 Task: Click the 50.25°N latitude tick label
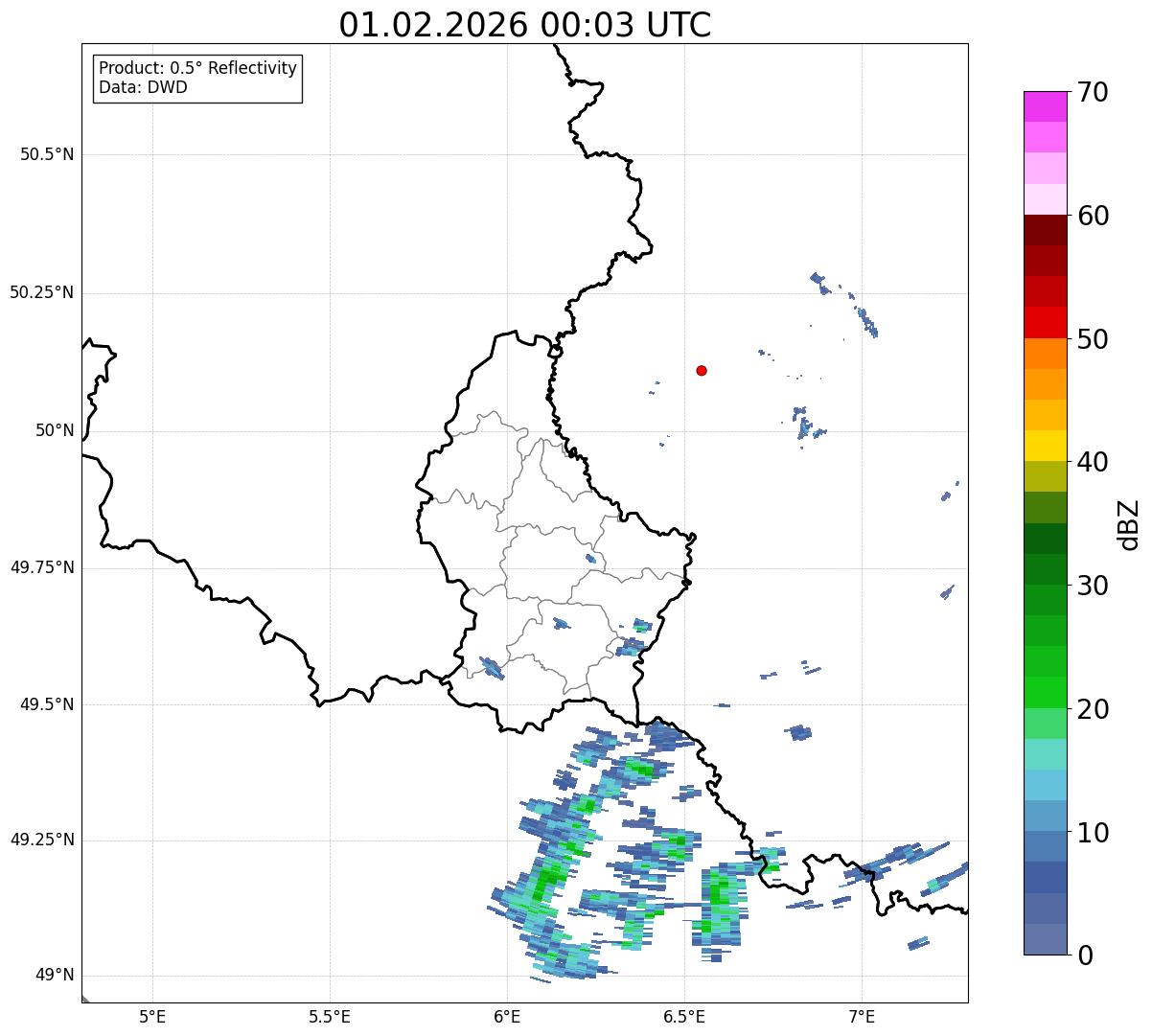(42, 292)
